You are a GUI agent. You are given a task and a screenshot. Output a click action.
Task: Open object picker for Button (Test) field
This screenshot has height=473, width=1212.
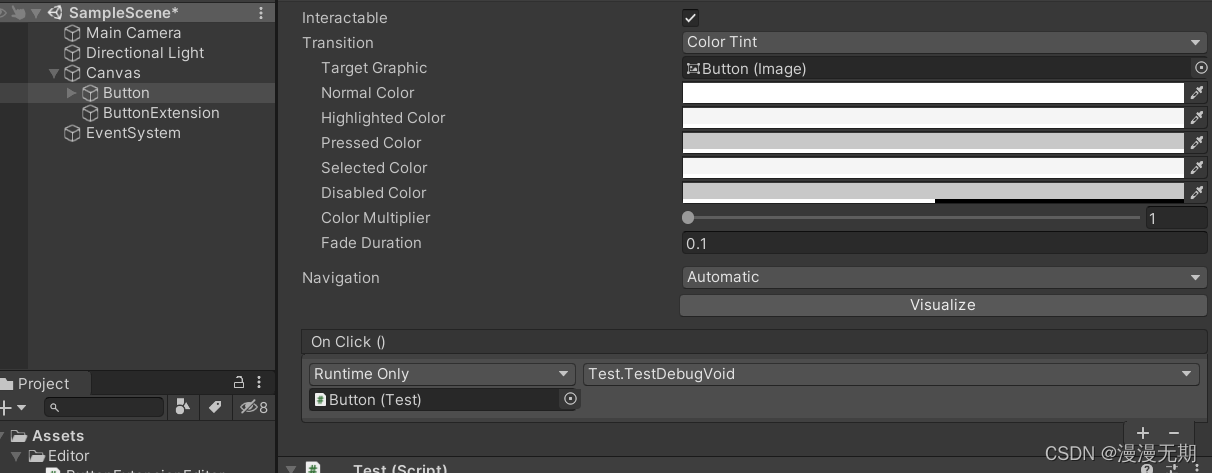[570, 399]
